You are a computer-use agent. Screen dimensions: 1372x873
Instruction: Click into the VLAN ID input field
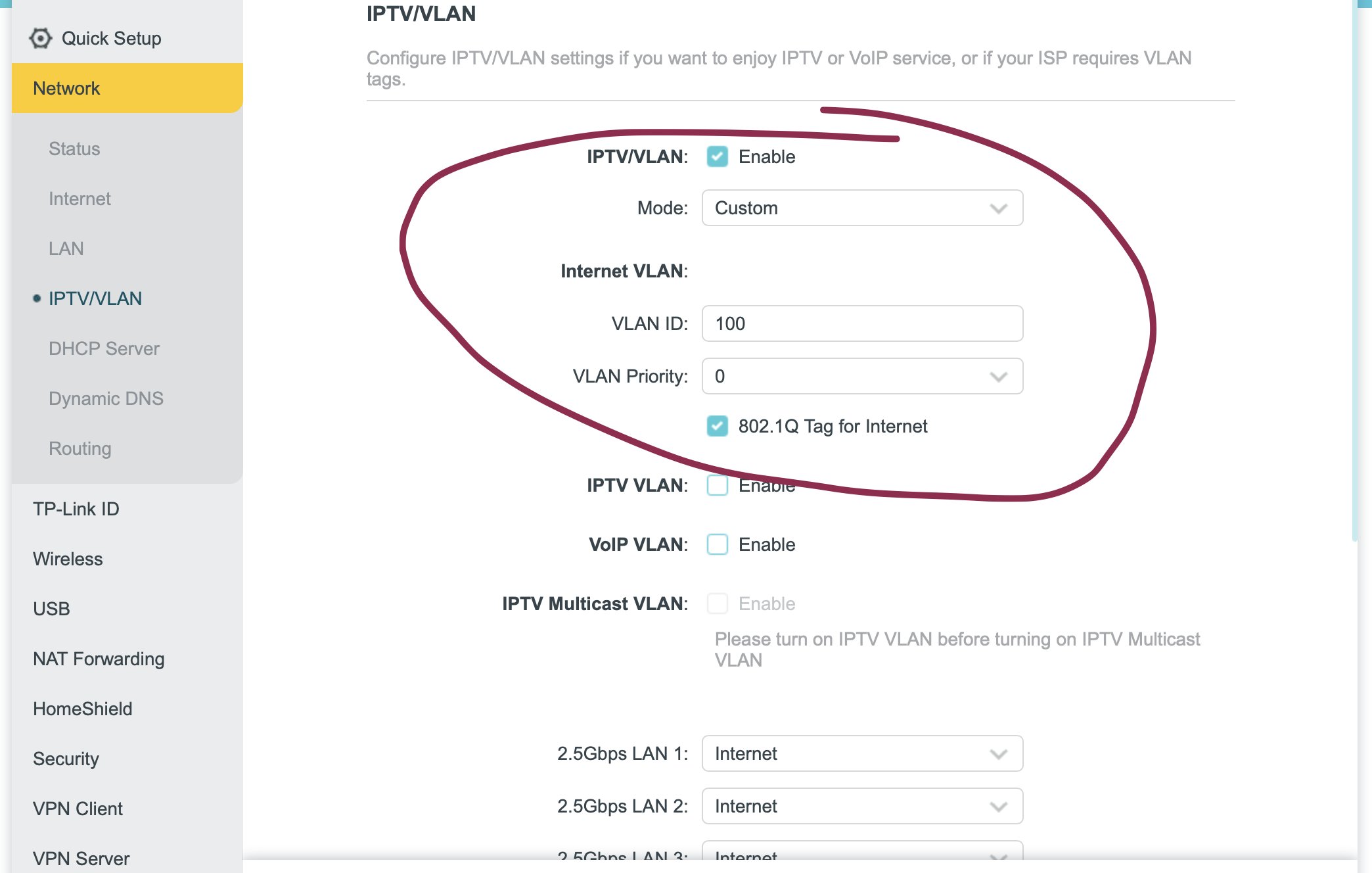click(862, 323)
